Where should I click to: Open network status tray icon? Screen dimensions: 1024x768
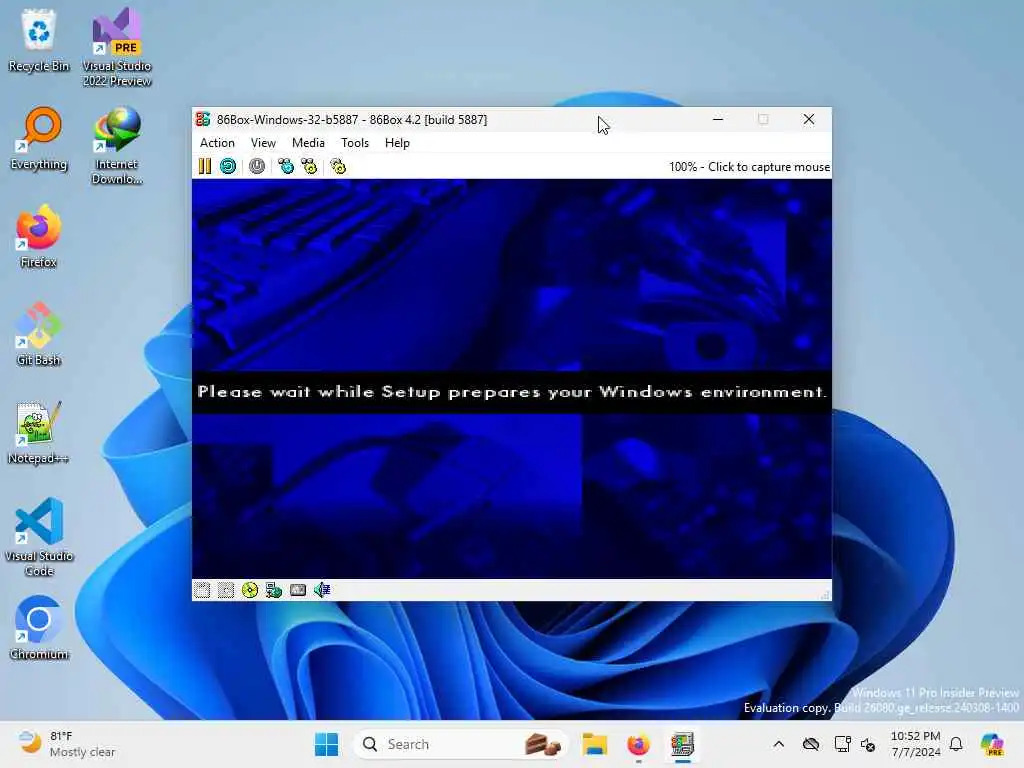coord(842,744)
